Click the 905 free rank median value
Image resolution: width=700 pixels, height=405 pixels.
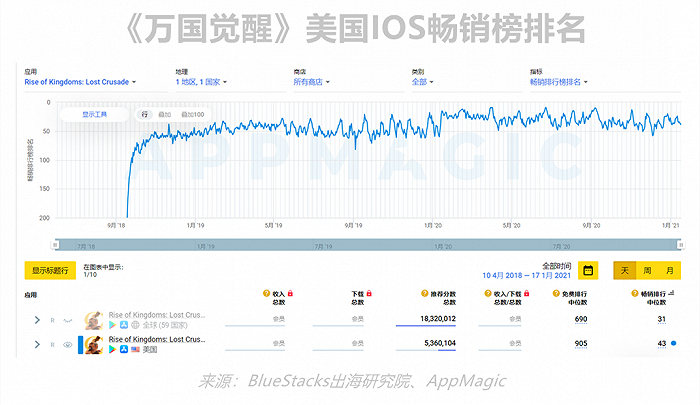(581, 343)
